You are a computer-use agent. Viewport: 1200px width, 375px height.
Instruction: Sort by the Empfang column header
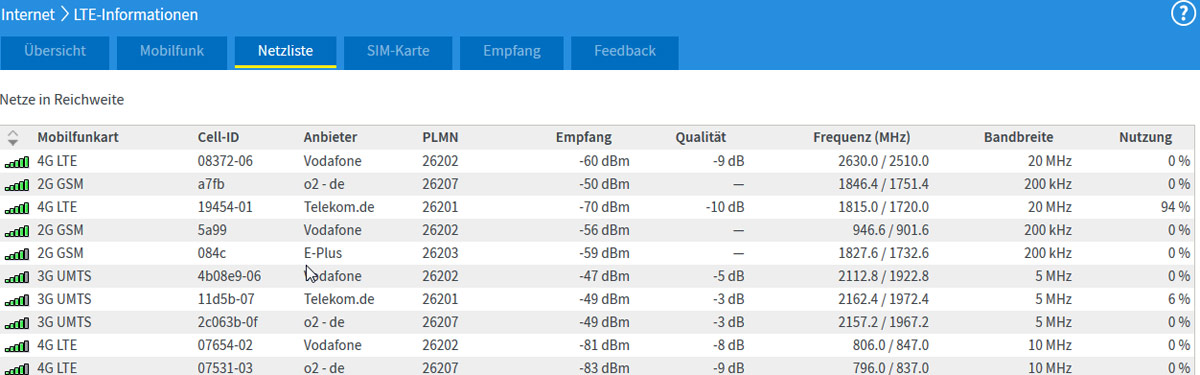click(583, 138)
